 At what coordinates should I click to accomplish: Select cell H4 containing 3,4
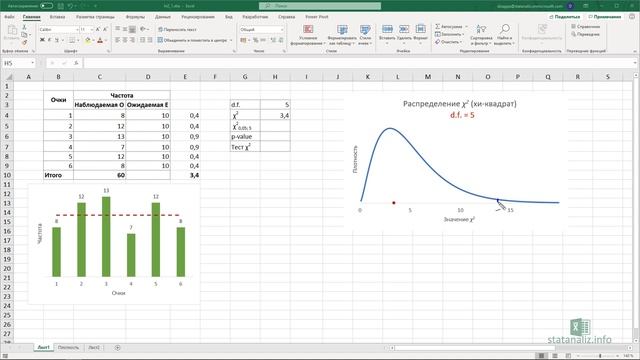pyautogui.click(x=275, y=116)
